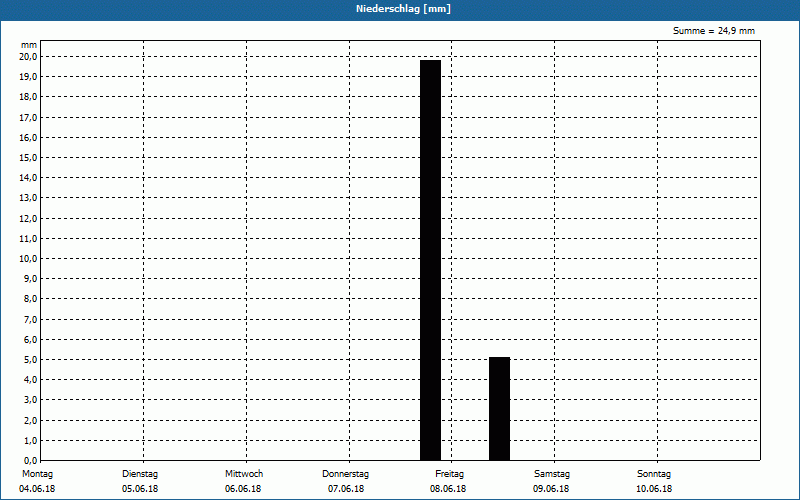Click the 'Niederschlag [mm]' chart title
Screen dimensions: 800x500
(x=403, y=9)
